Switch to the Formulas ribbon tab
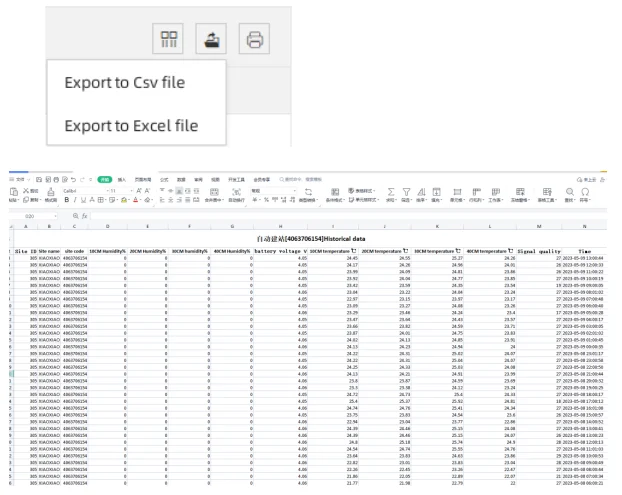Viewport: 622px width, 495px height. 164,180
